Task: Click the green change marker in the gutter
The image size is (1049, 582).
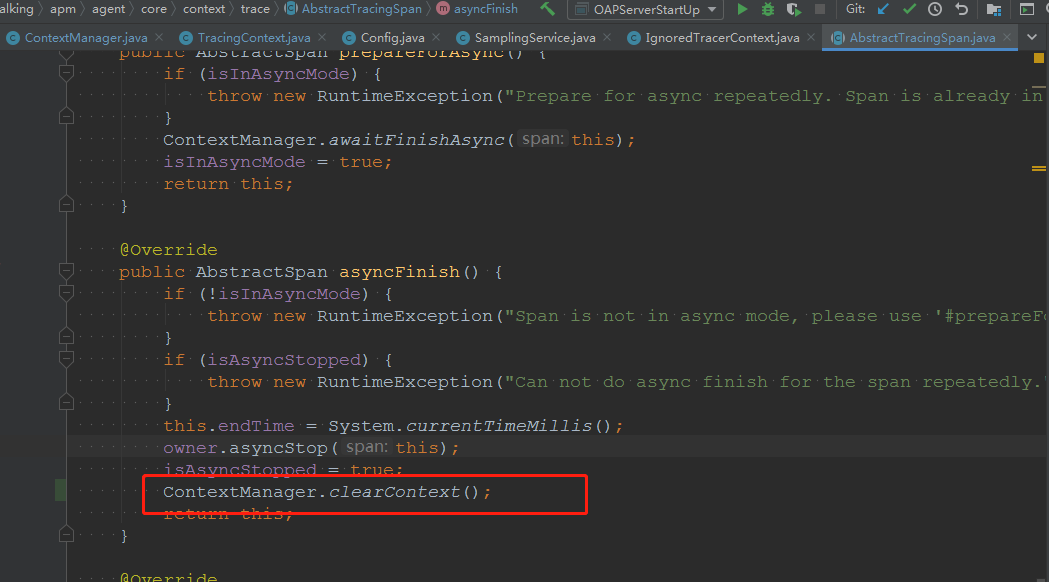Action: point(60,490)
